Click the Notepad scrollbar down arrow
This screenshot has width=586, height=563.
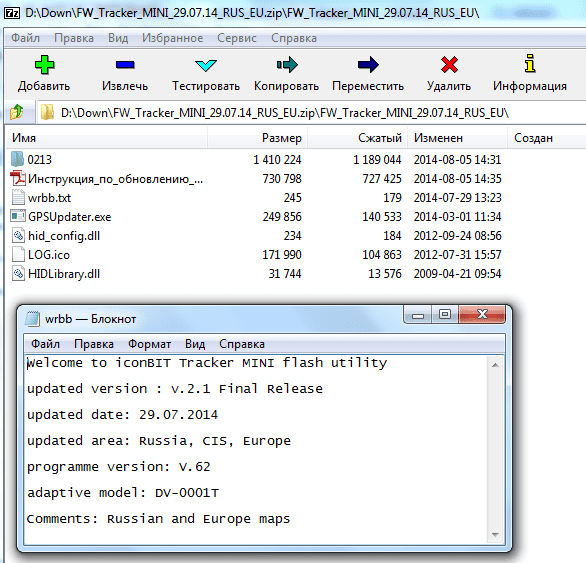[496, 535]
